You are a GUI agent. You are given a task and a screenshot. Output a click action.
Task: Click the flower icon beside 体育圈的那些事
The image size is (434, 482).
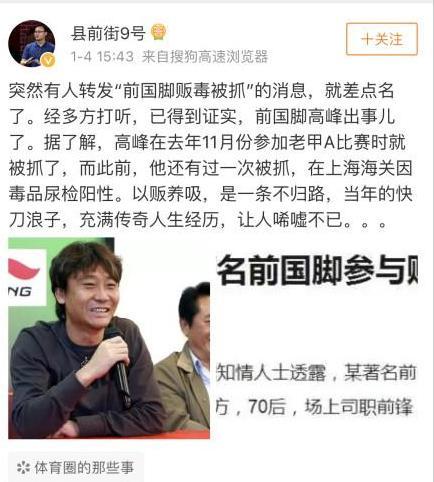[23, 467]
